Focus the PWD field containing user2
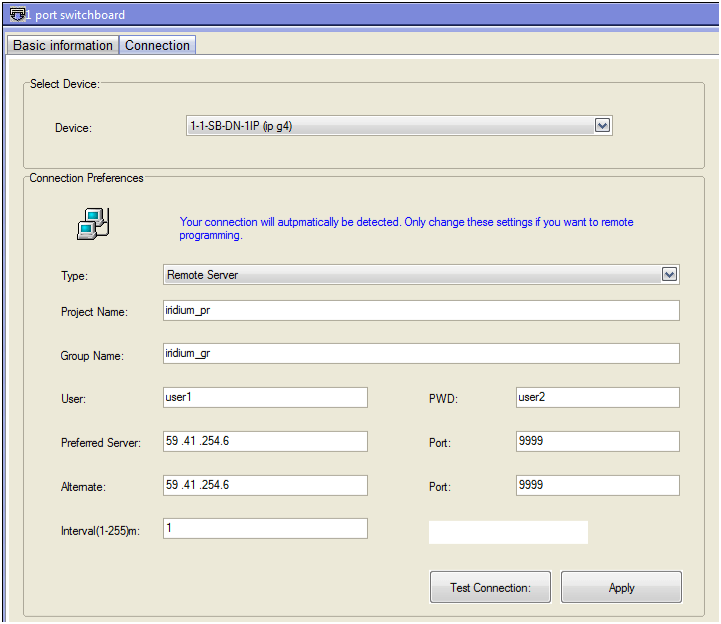The image size is (721, 624). 598,397
